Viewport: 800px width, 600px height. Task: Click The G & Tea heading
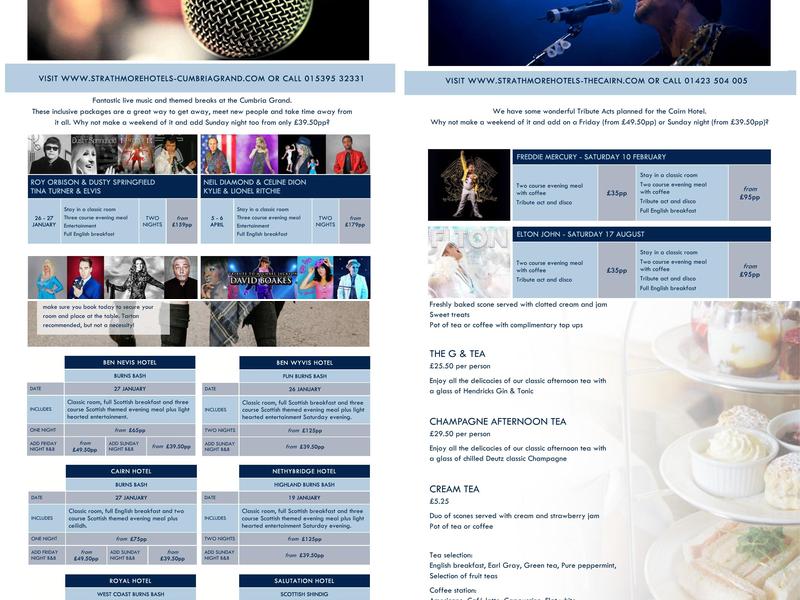coord(457,354)
